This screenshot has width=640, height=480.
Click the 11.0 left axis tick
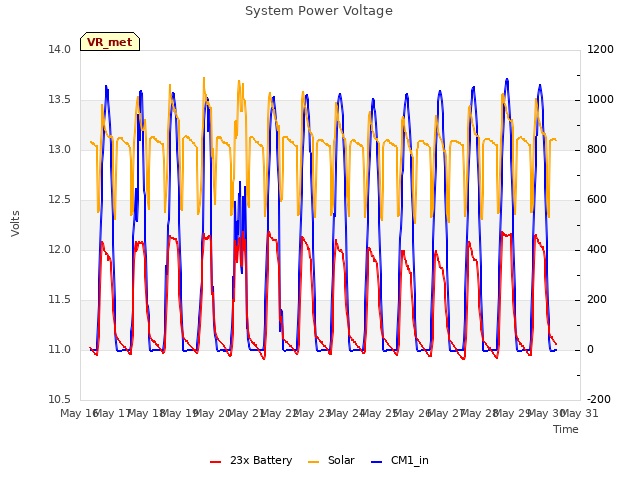59,349
